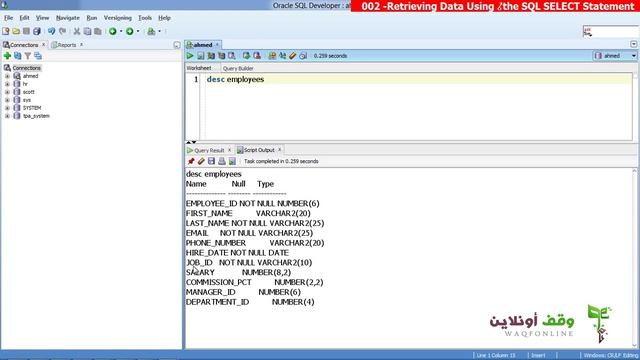Click the green Forward navigation button
Viewport: 640px width, 360px height.
[129, 31]
